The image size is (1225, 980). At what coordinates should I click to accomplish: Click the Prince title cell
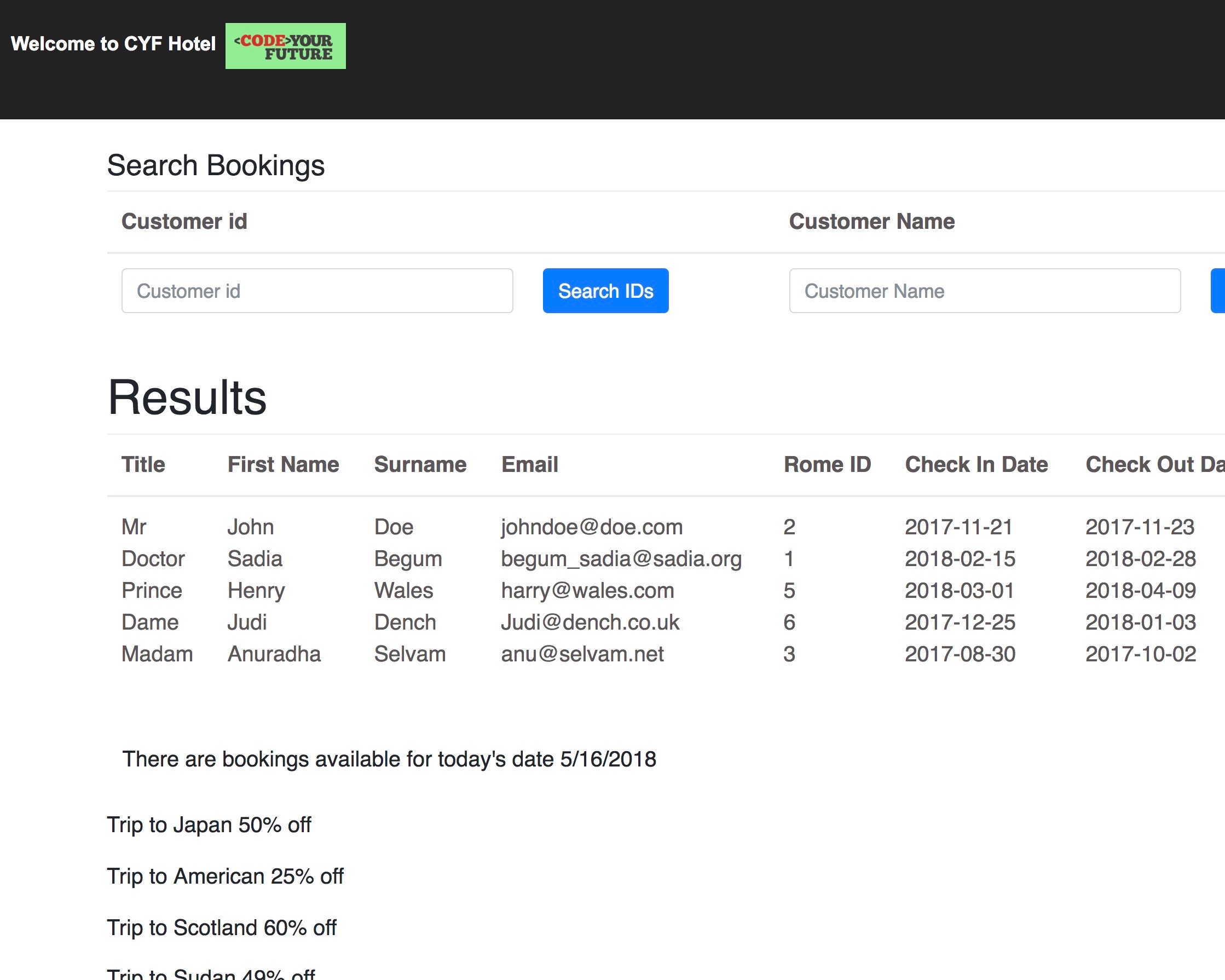click(152, 591)
